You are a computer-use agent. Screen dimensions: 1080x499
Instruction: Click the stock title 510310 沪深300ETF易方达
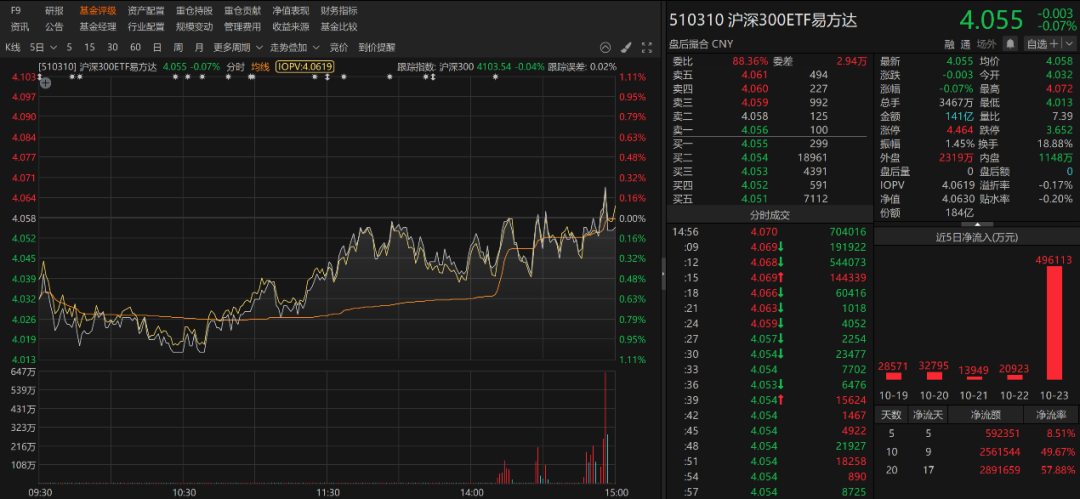763,20
